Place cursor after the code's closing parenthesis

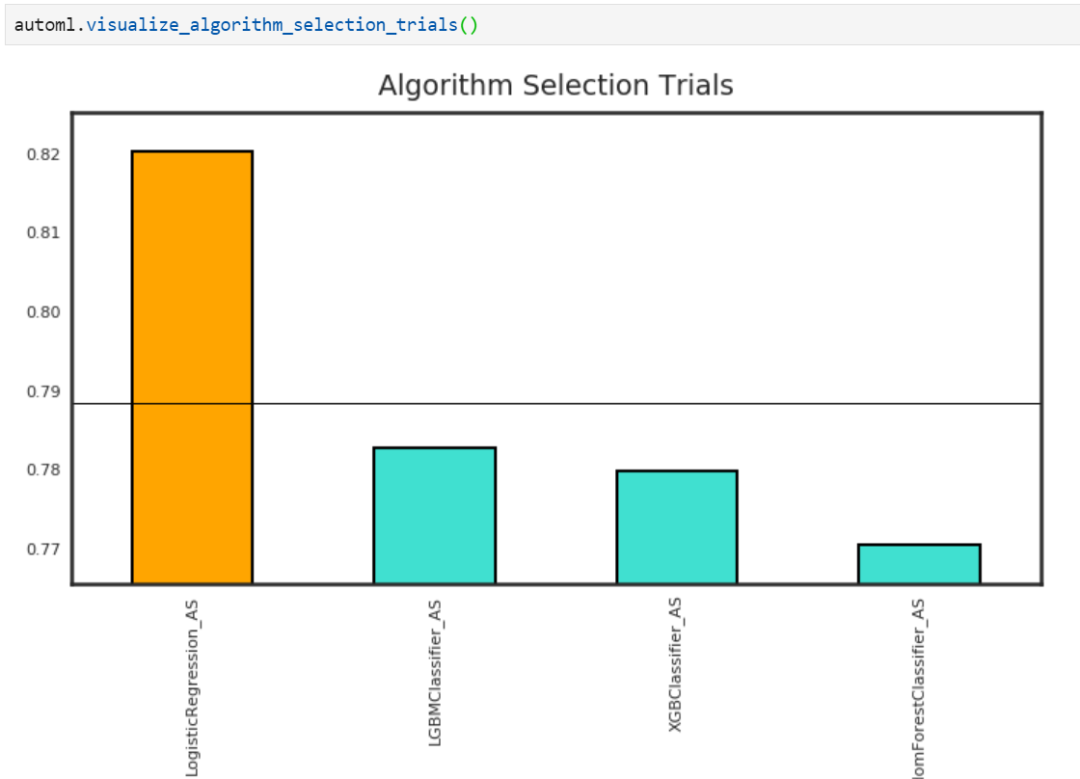(480, 23)
